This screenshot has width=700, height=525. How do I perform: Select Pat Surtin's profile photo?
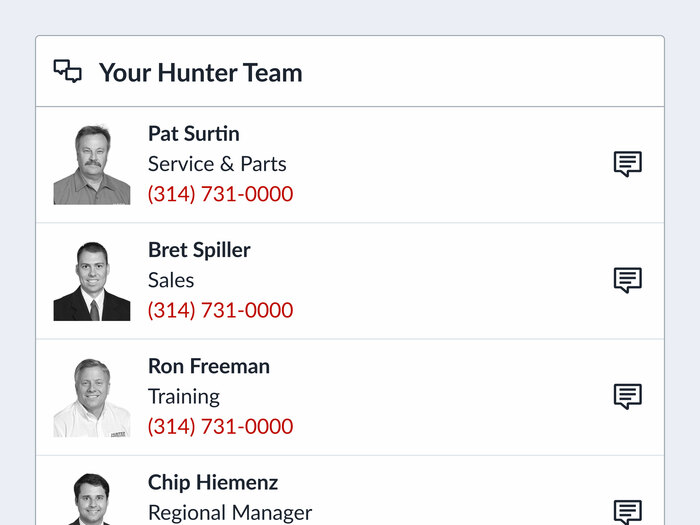point(92,165)
